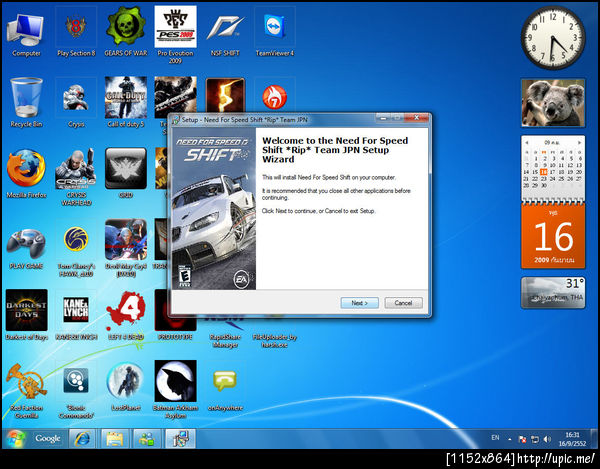The image size is (600, 469).
Task: Launch Batman Arkham Asylum icon
Action: [x=175, y=389]
